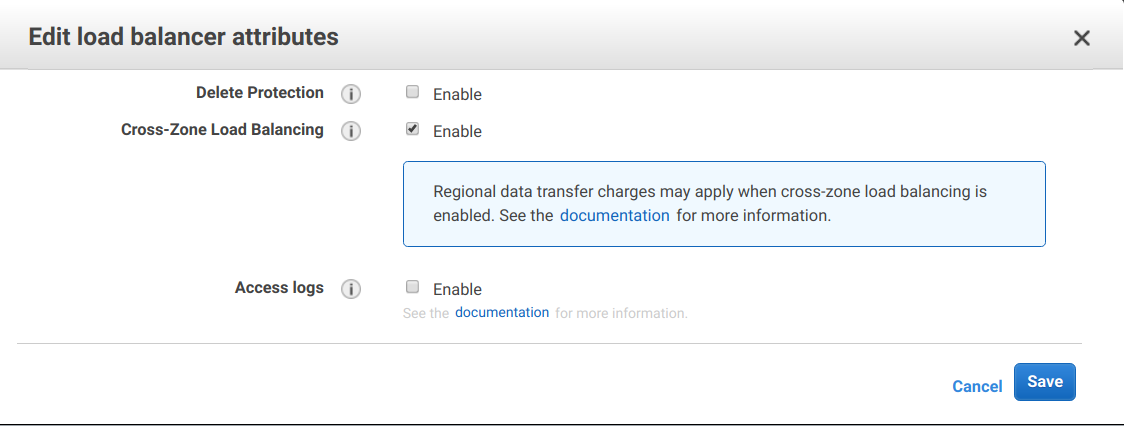Click the Enable label for Access logs

pyautogui.click(x=457, y=290)
